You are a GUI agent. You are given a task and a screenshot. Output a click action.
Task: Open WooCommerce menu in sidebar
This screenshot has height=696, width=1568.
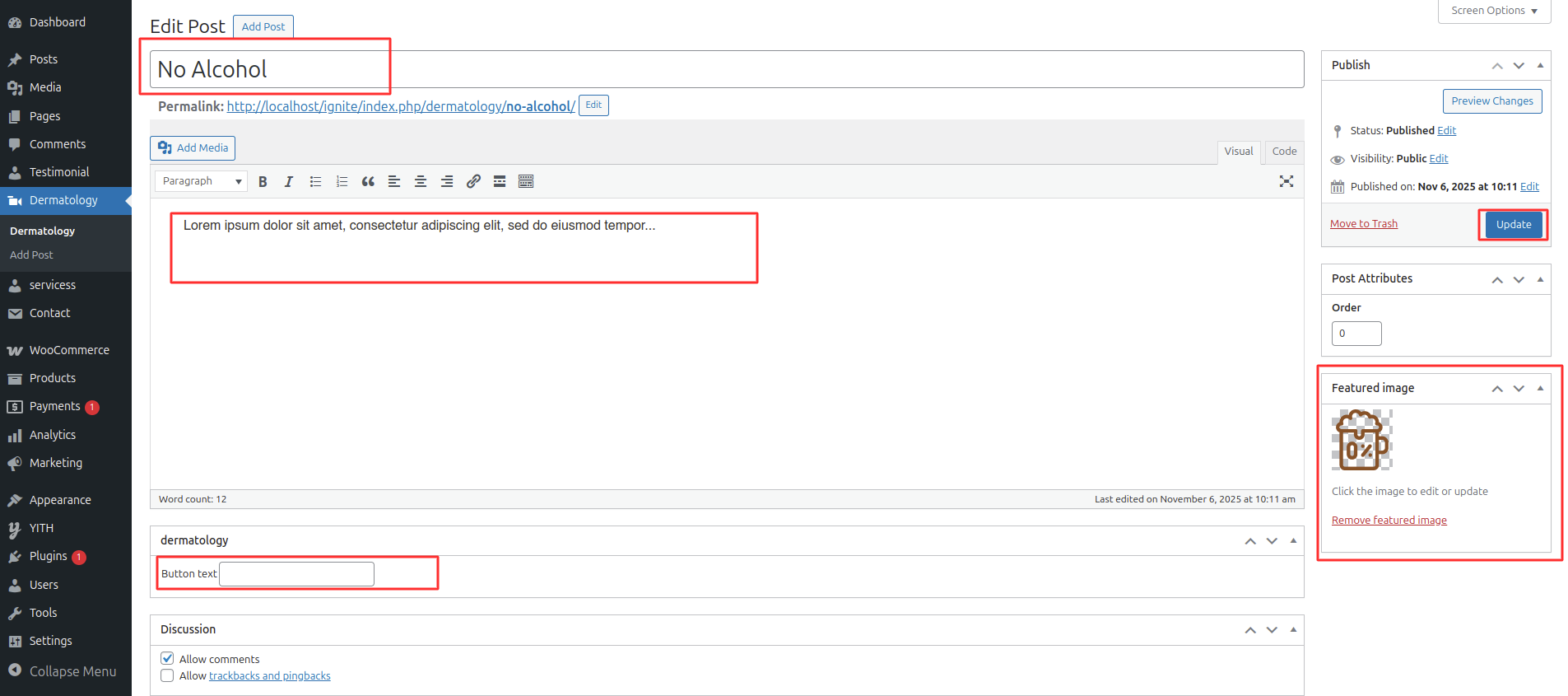pos(69,350)
